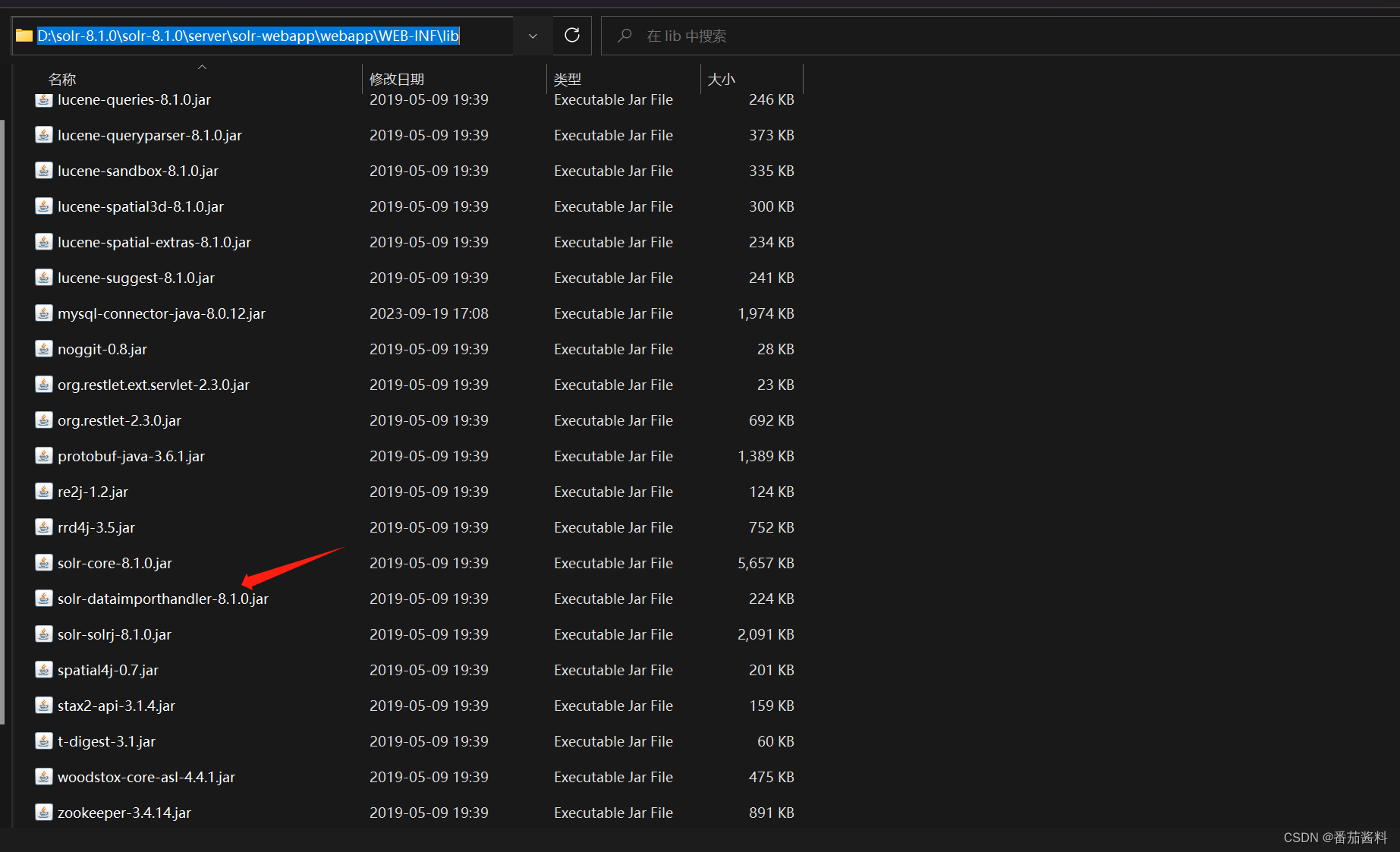Click the t-digest-3.1.jar file icon
This screenshot has height=852, width=1400.
pyautogui.click(x=44, y=741)
